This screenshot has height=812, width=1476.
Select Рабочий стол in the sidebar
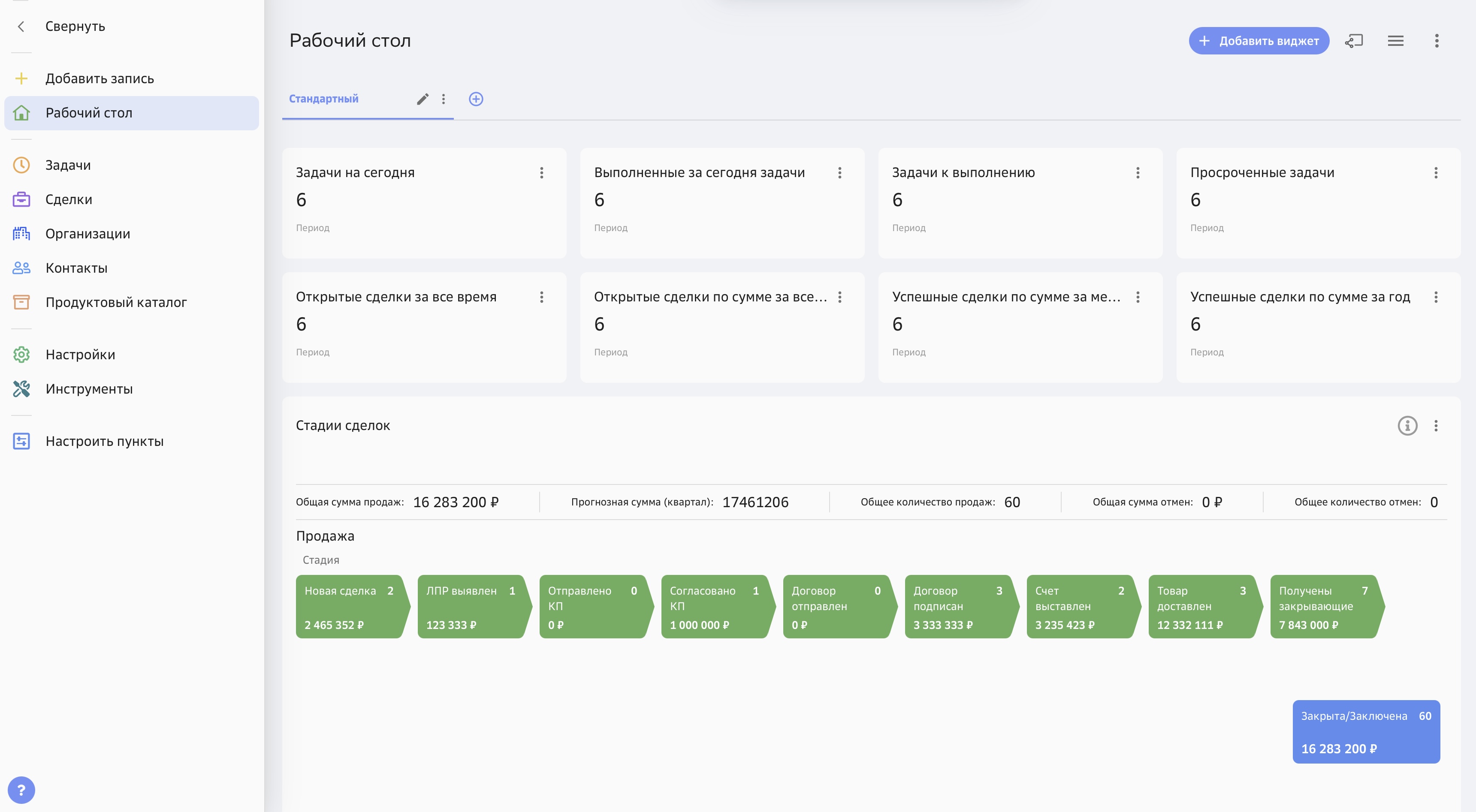coord(89,113)
